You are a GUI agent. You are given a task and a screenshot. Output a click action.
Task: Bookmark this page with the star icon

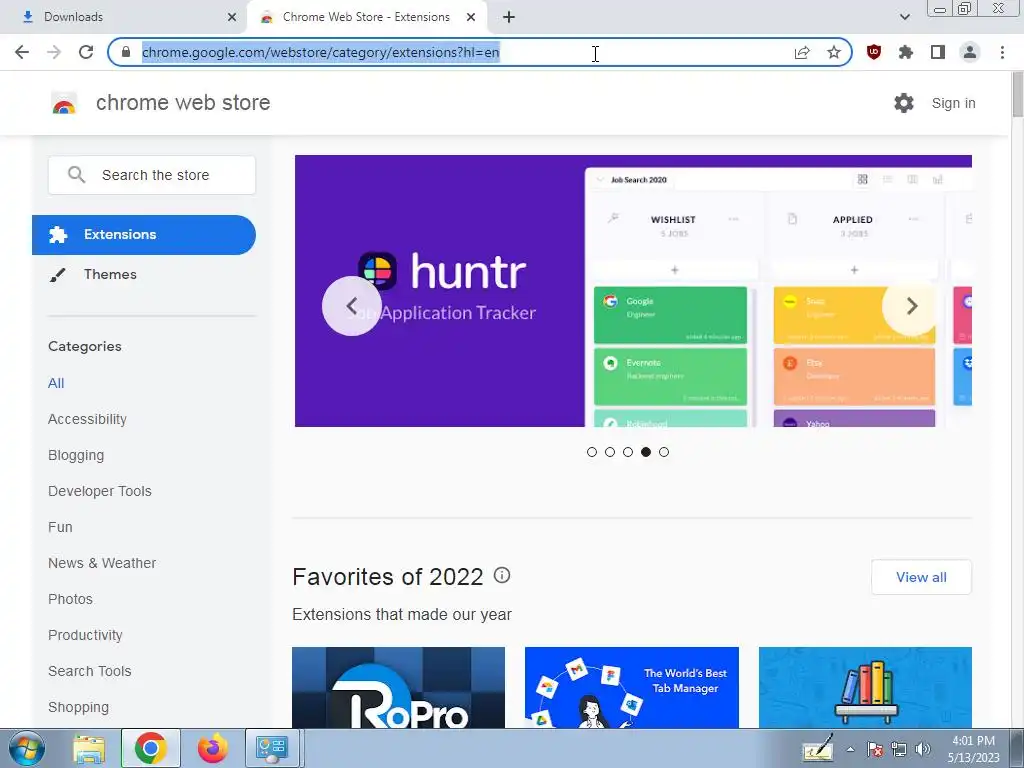click(834, 52)
